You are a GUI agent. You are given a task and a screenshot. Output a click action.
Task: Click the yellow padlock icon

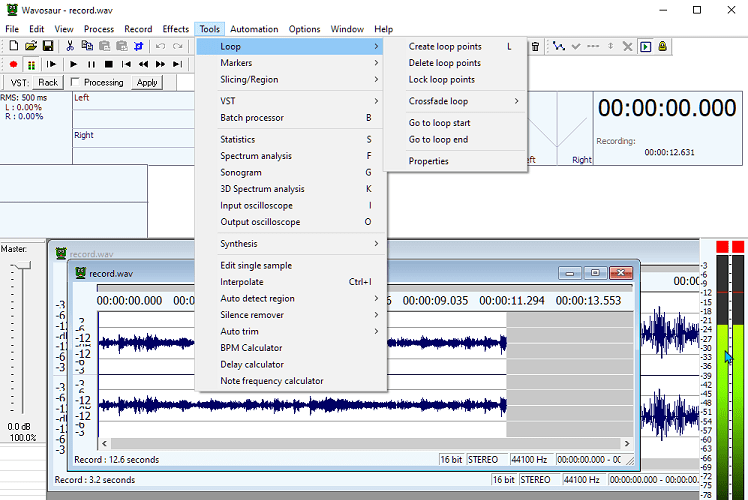[662, 46]
